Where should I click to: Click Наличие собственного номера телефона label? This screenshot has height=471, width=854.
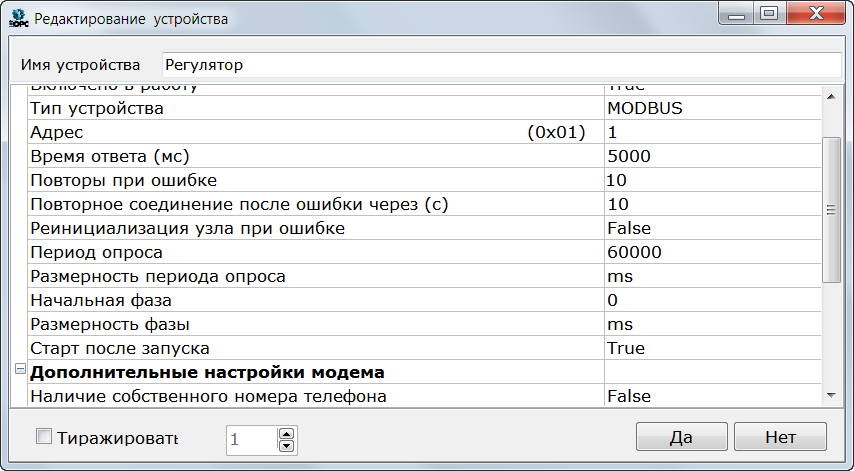pyautogui.click(x=209, y=396)
